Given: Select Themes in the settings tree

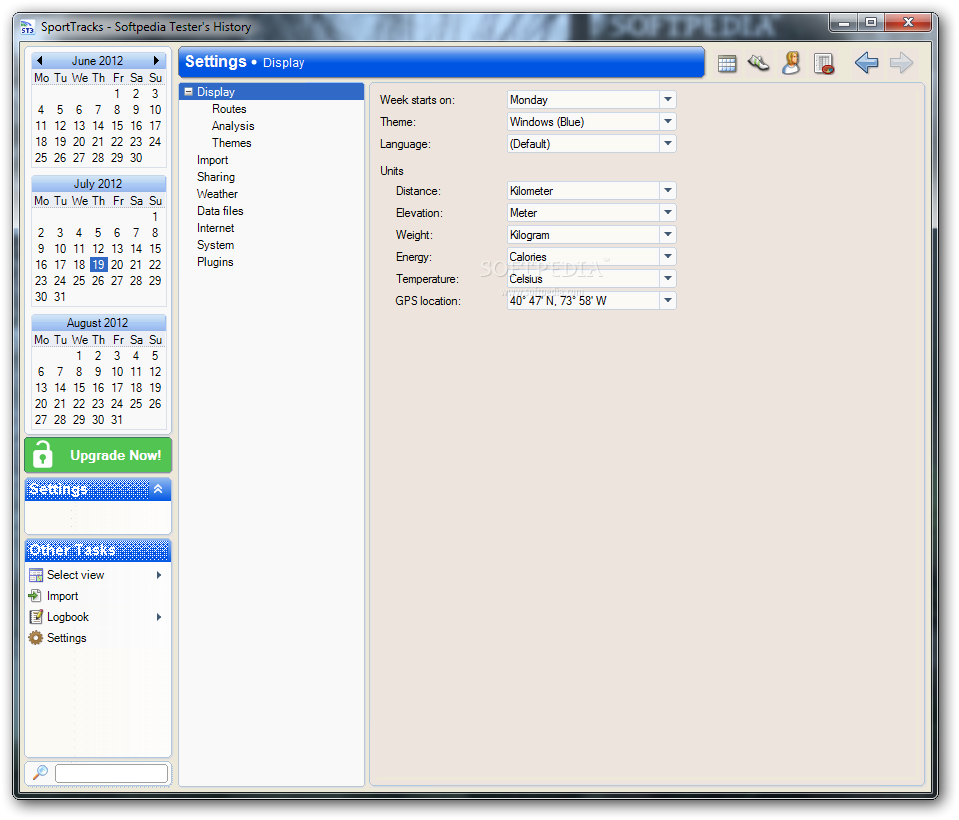Looking at the screenshot, I should pyautogui.click(x=232, y=143).
